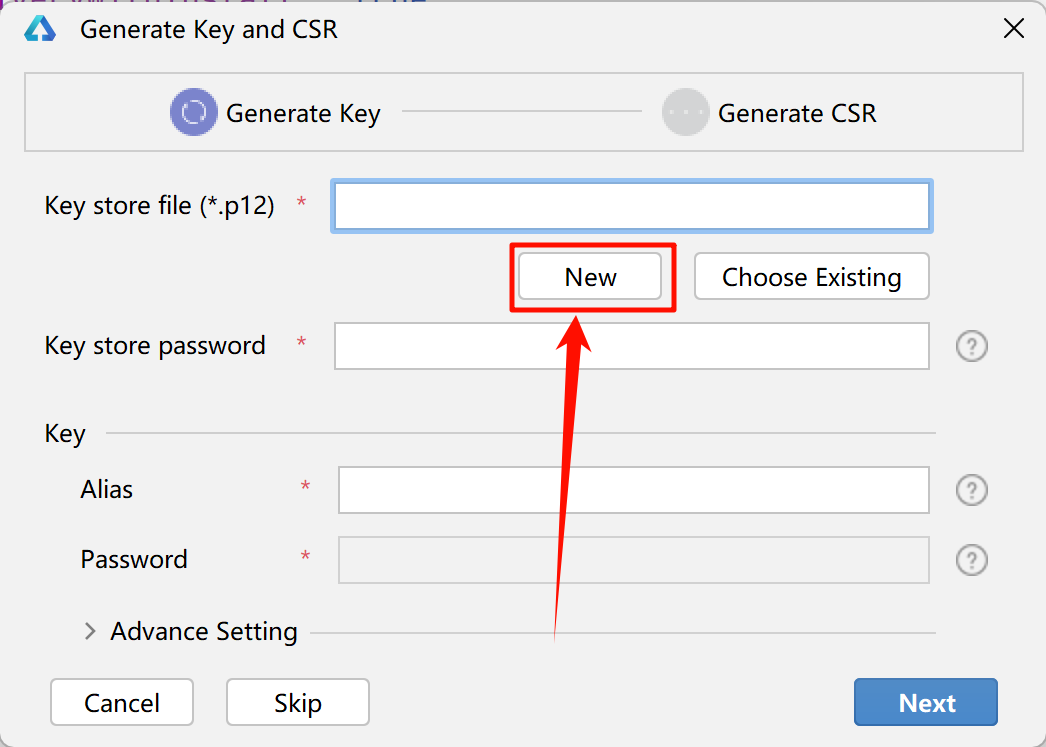Focus the Key store file field
The width and height of the screenshot is (1046, 747).
click(x=631, y=206)
